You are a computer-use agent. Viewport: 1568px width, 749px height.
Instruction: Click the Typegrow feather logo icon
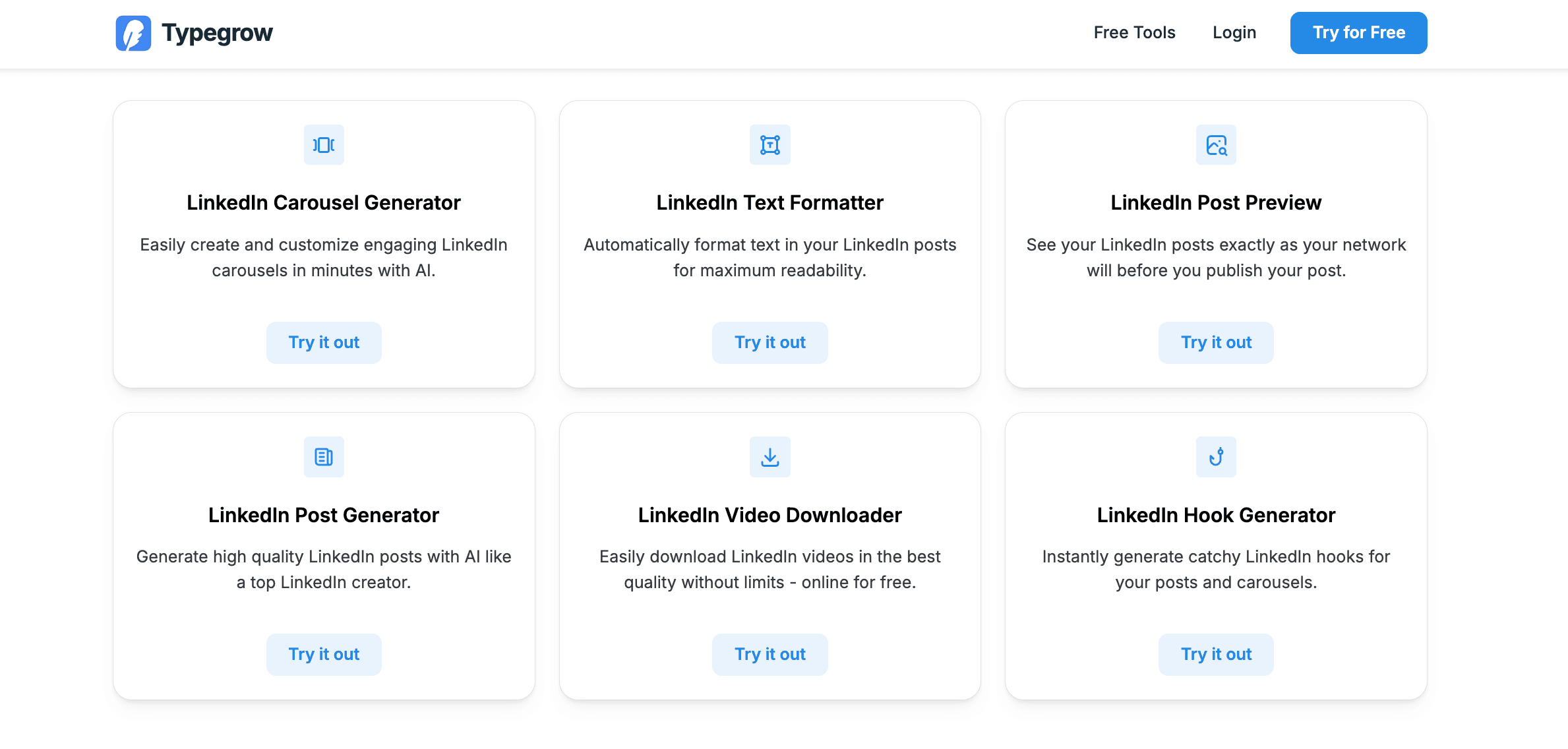(x=133, y=33)
